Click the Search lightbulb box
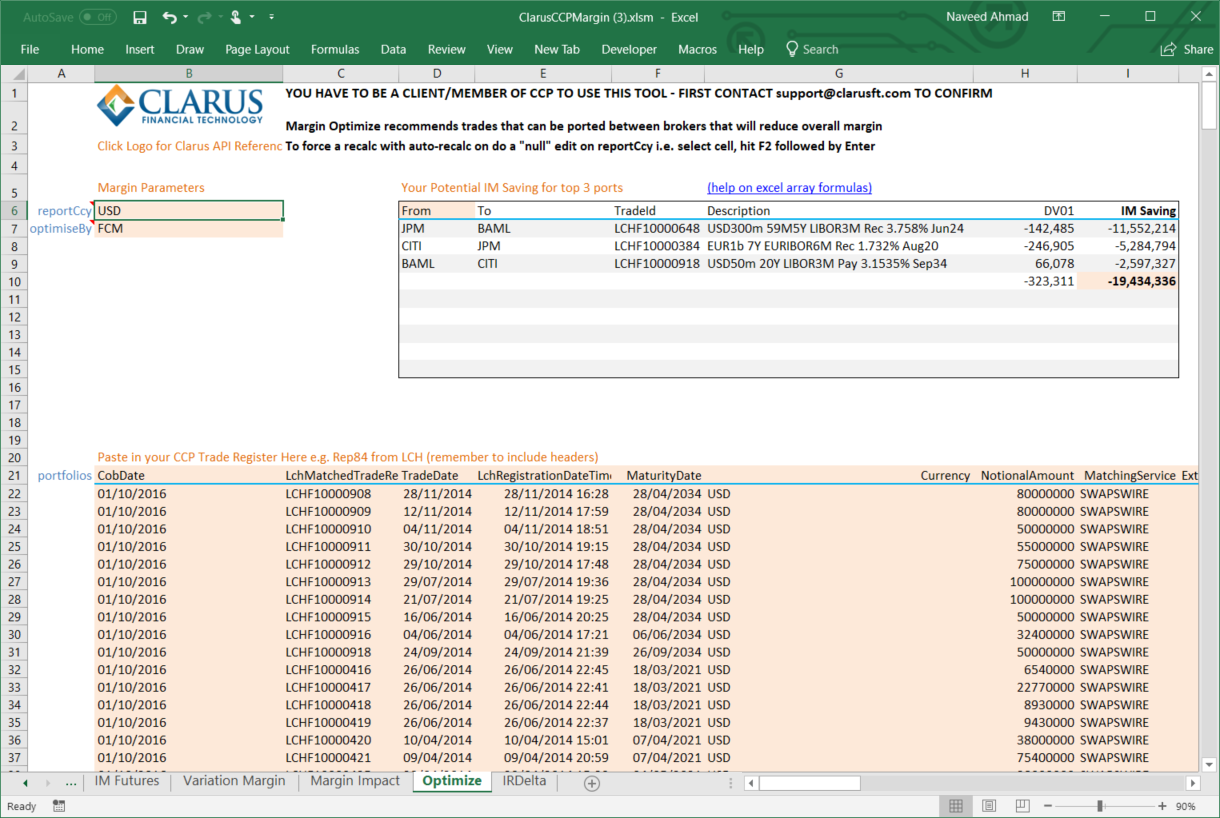The width and height of the screenshot is (1220, 818). coord(812,49)
